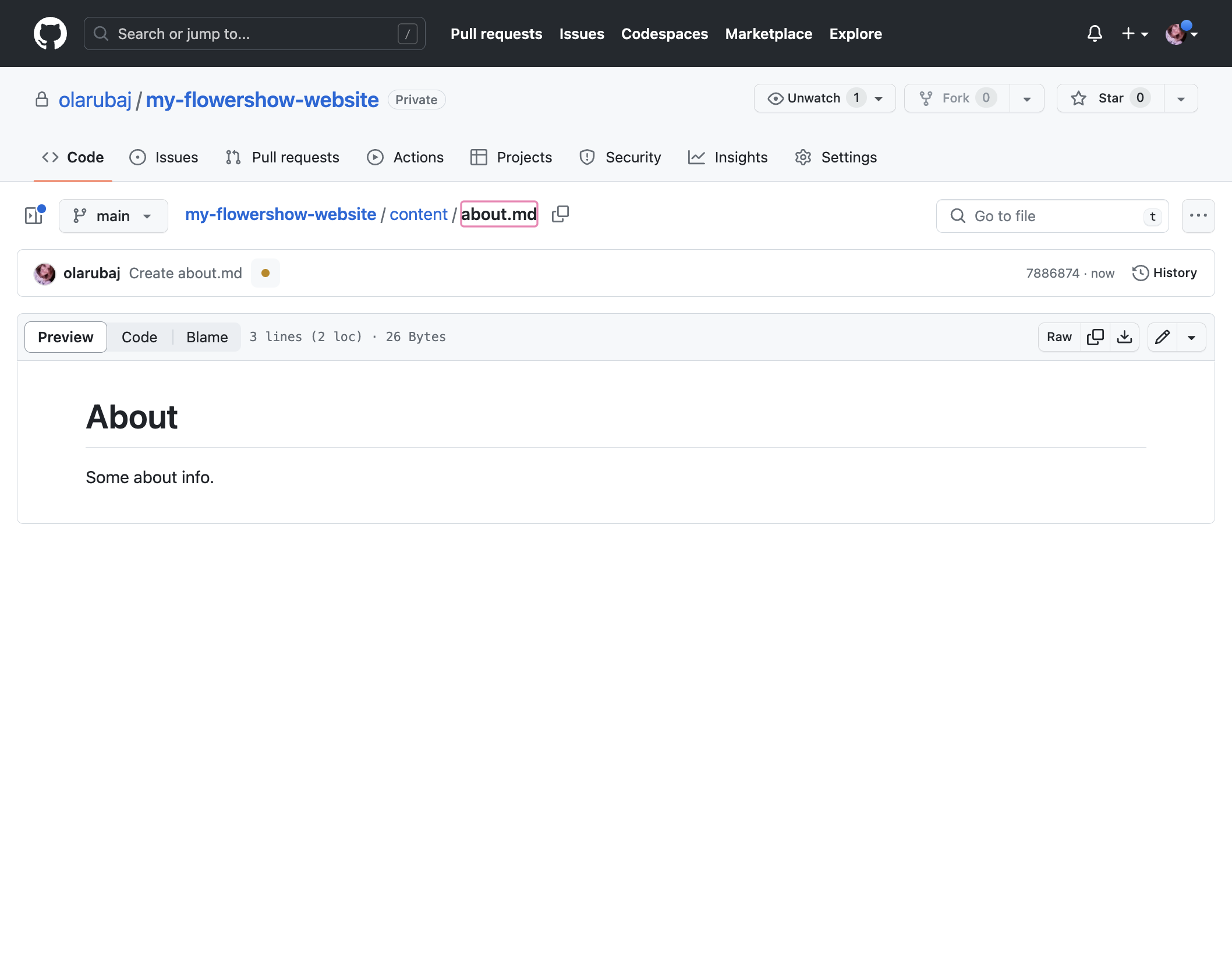The image size is (1232, 978).
Task: Open Marketplace in top navigation
Action: coord(769,34)
